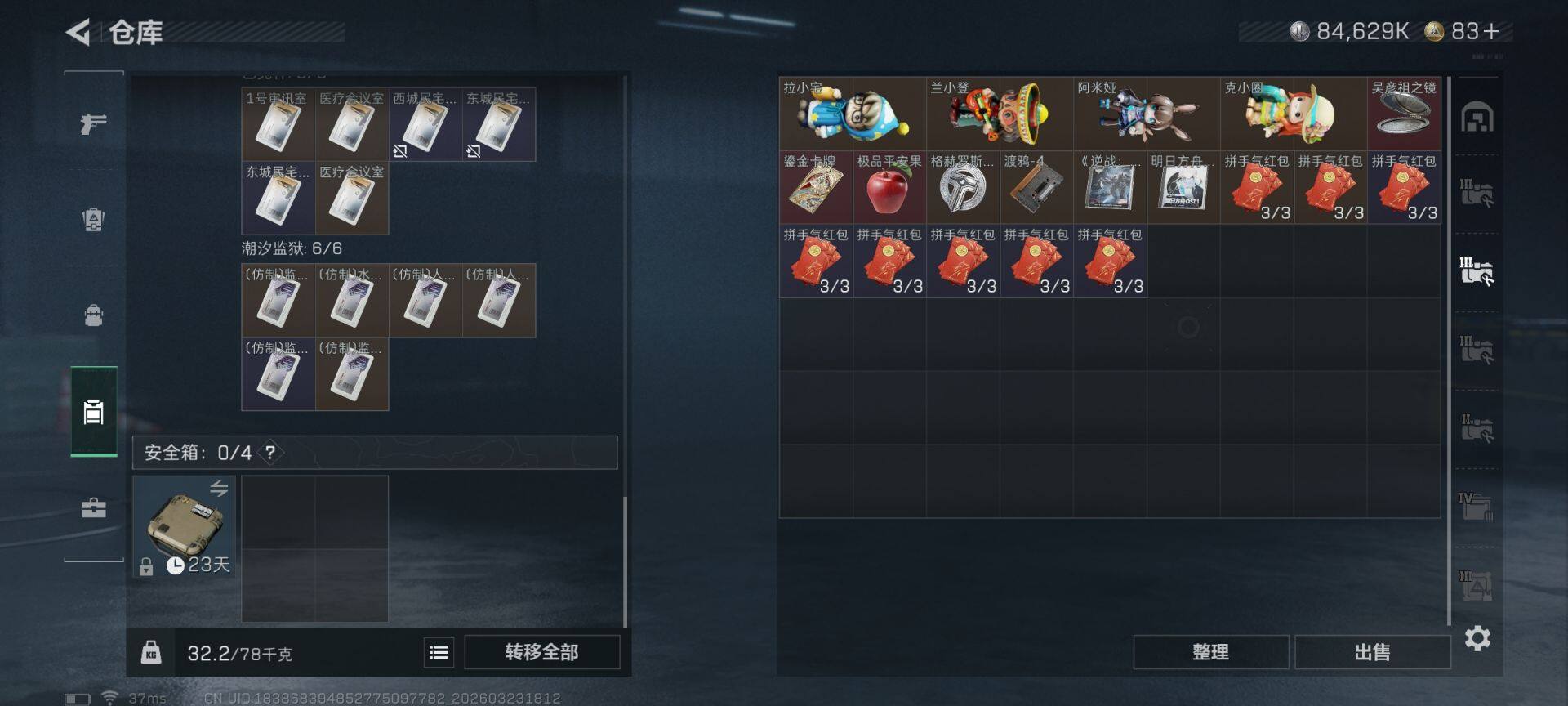Select the 极品平安果 red apple item

890,187
